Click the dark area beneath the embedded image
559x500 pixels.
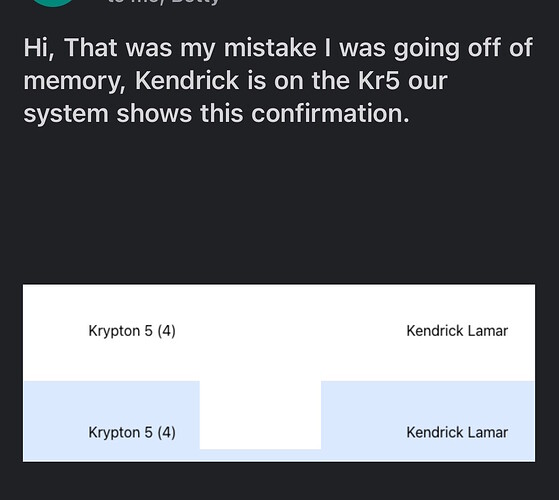(279, 481)
